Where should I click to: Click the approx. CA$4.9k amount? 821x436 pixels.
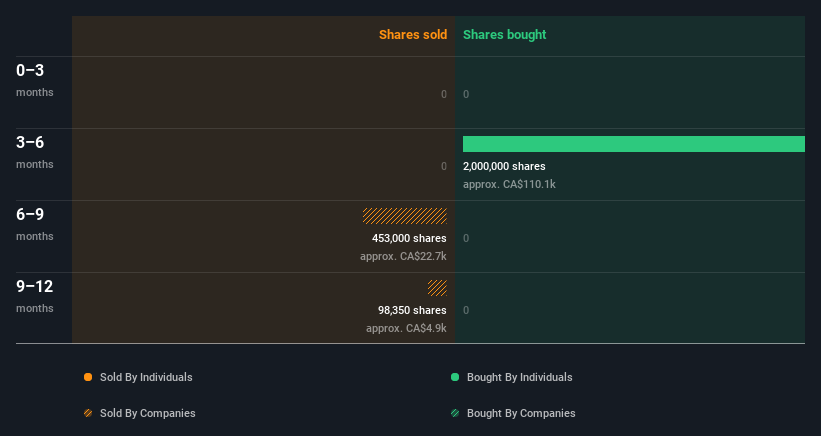[x=406, y=328]
